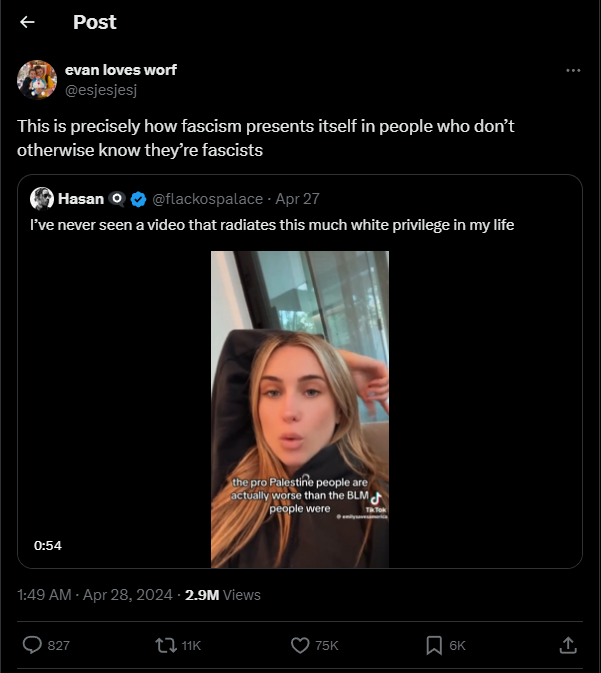The width and height of the screenshot is (601, 673).
Task: Click the affiliation badge beside Hasan
Action: click(117, 198)
